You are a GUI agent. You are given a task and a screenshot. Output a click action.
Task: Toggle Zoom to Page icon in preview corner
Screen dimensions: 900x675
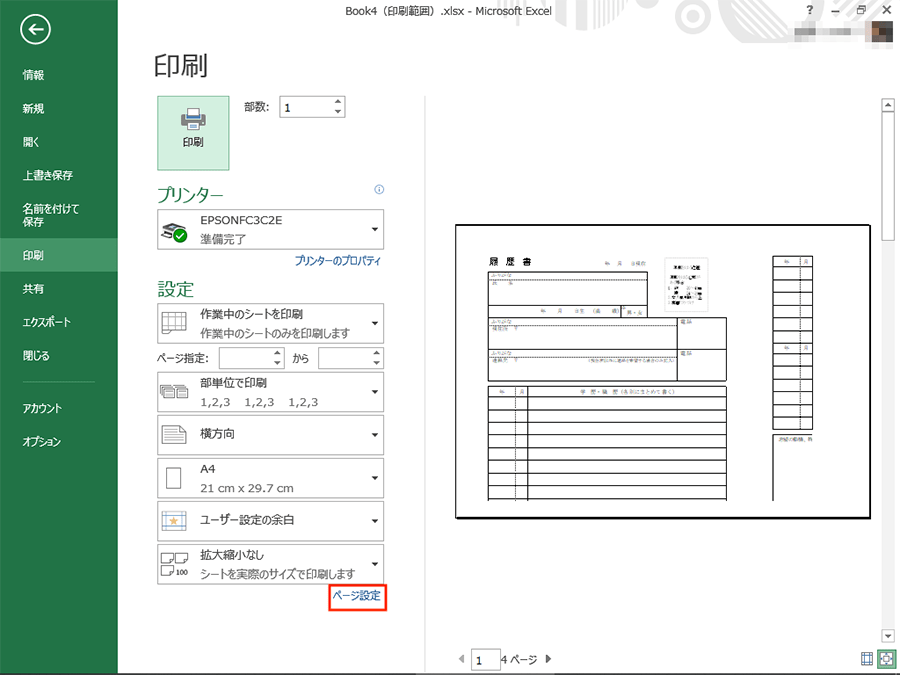tap(887, 658)
